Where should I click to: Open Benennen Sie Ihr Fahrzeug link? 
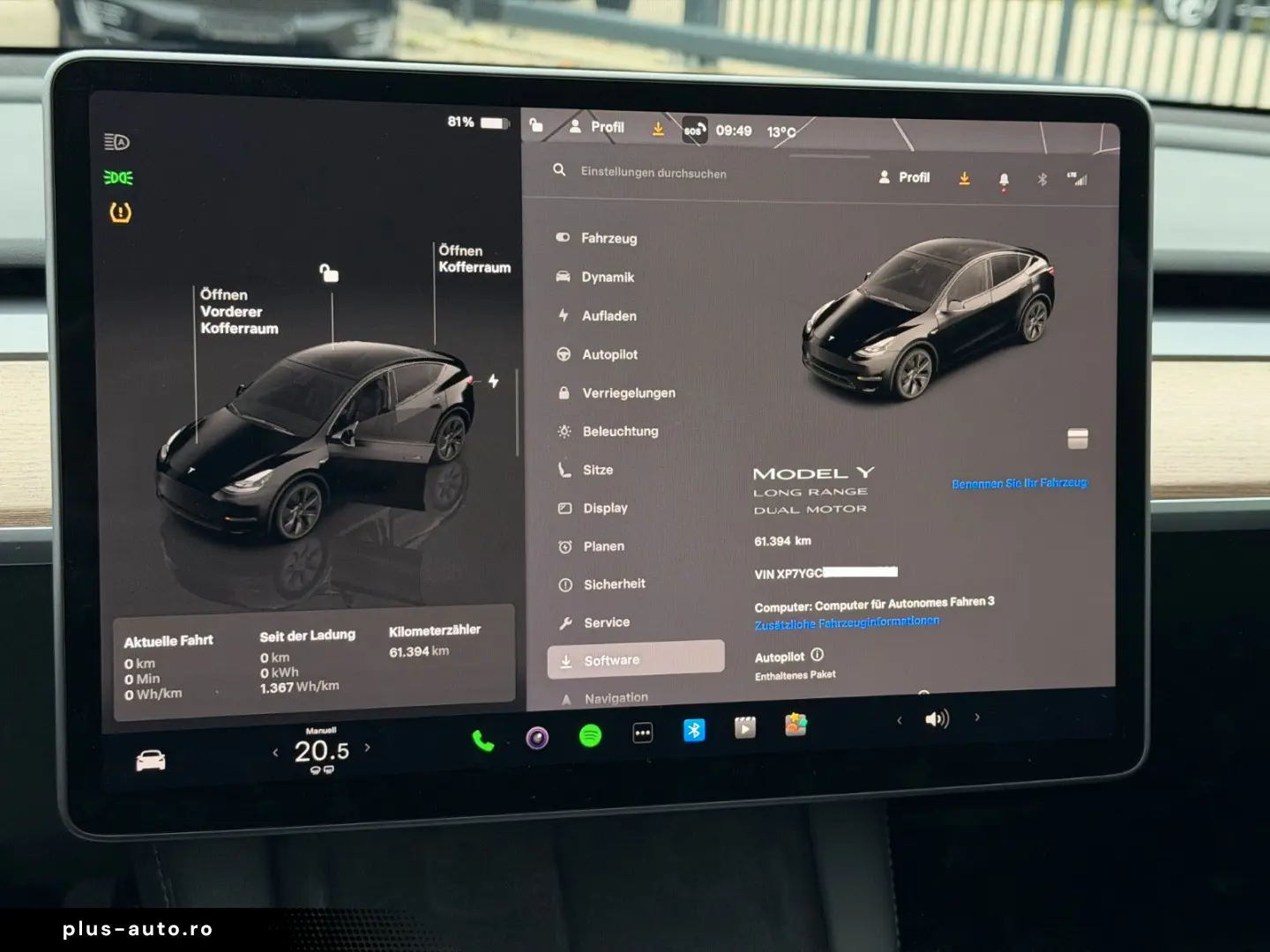(x=1020, y=483)
